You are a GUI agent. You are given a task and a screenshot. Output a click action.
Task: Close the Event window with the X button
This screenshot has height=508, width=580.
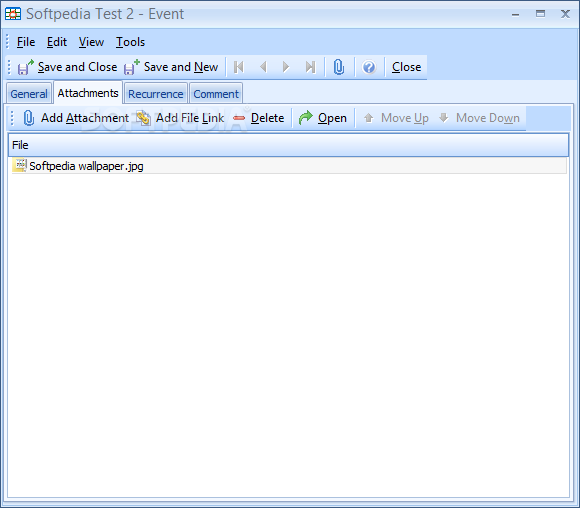pyautogui.click(x=565, y=14)
